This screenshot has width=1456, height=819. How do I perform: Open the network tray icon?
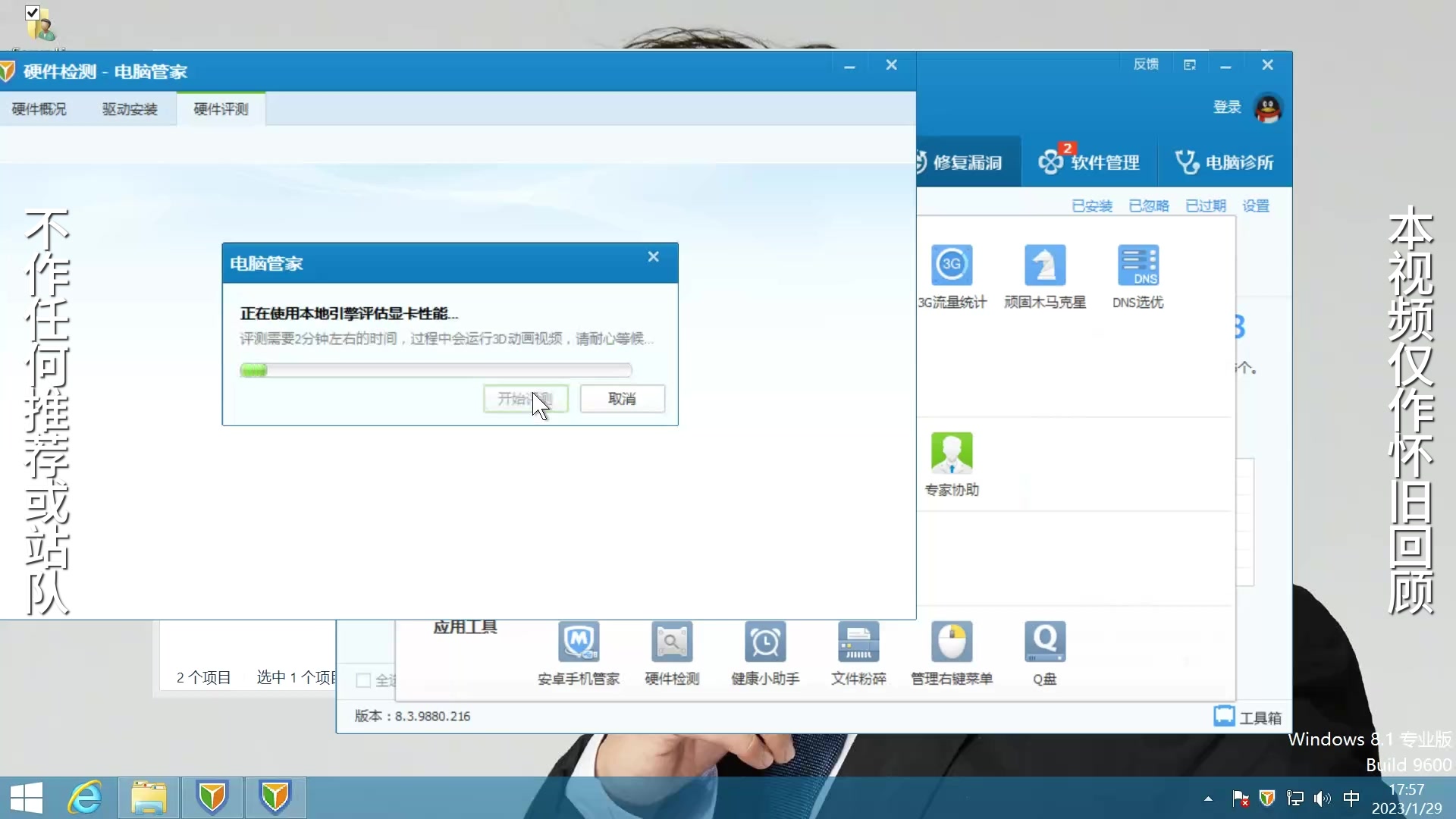[1295, 799]
